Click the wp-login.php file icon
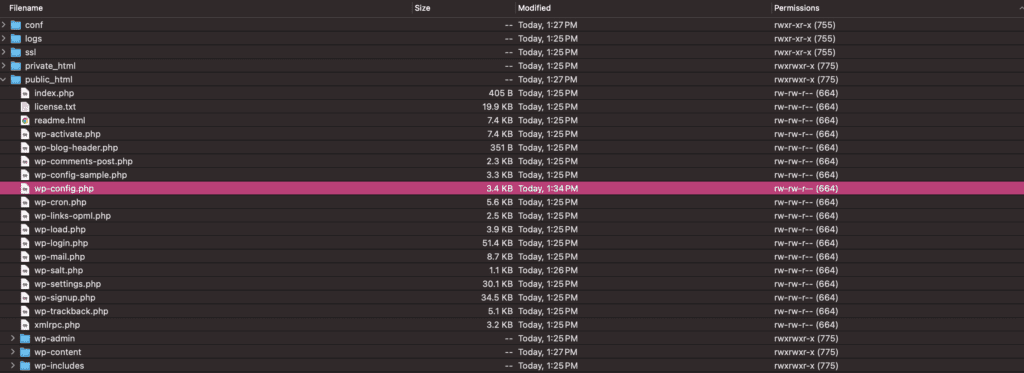The width and height of the screenshot is (1024, 373). pos(25,243)
